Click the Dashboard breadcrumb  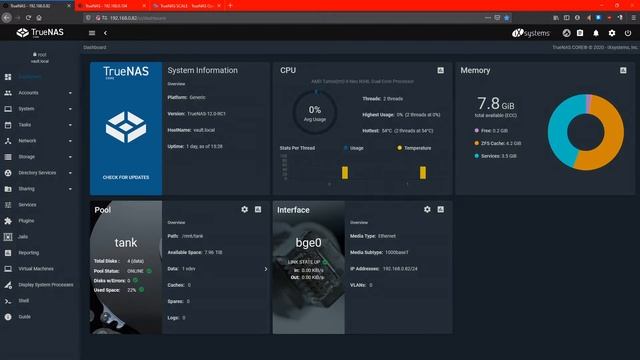(95, 47)
